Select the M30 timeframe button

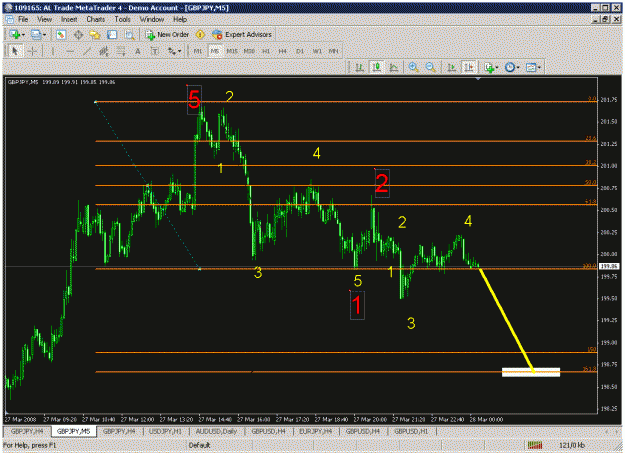249,51
